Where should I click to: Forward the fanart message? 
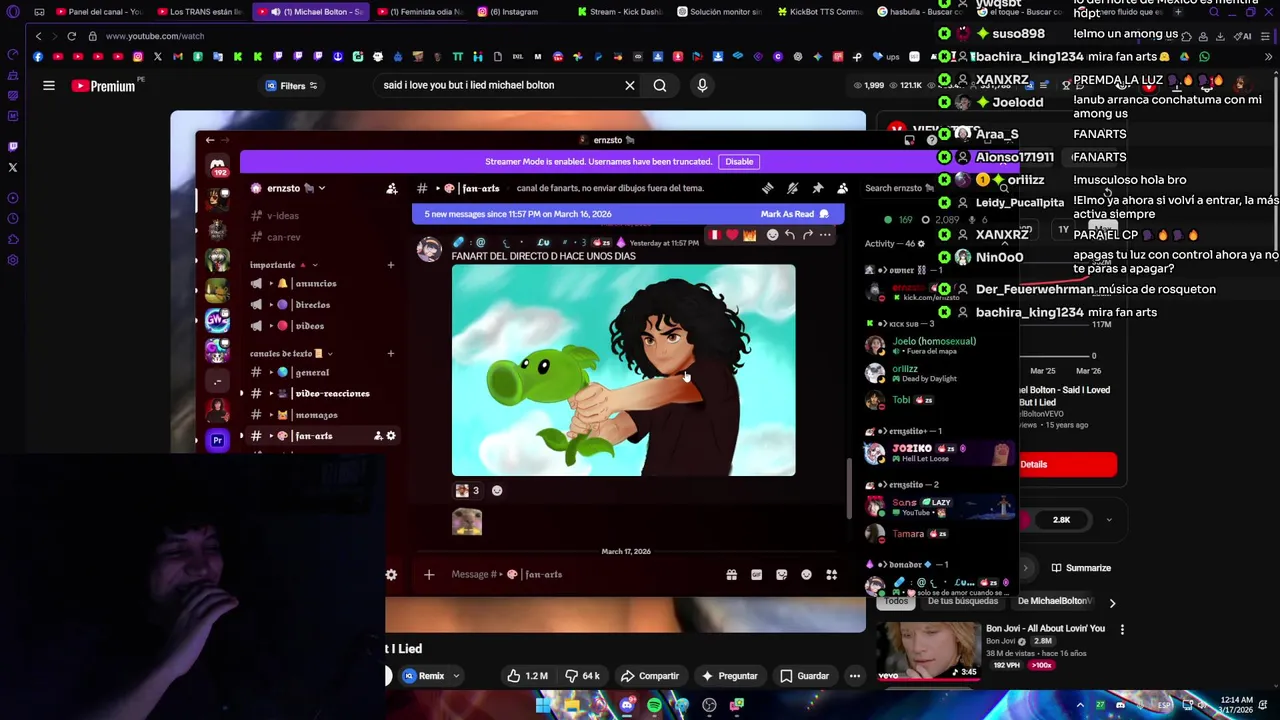(807, 235)
